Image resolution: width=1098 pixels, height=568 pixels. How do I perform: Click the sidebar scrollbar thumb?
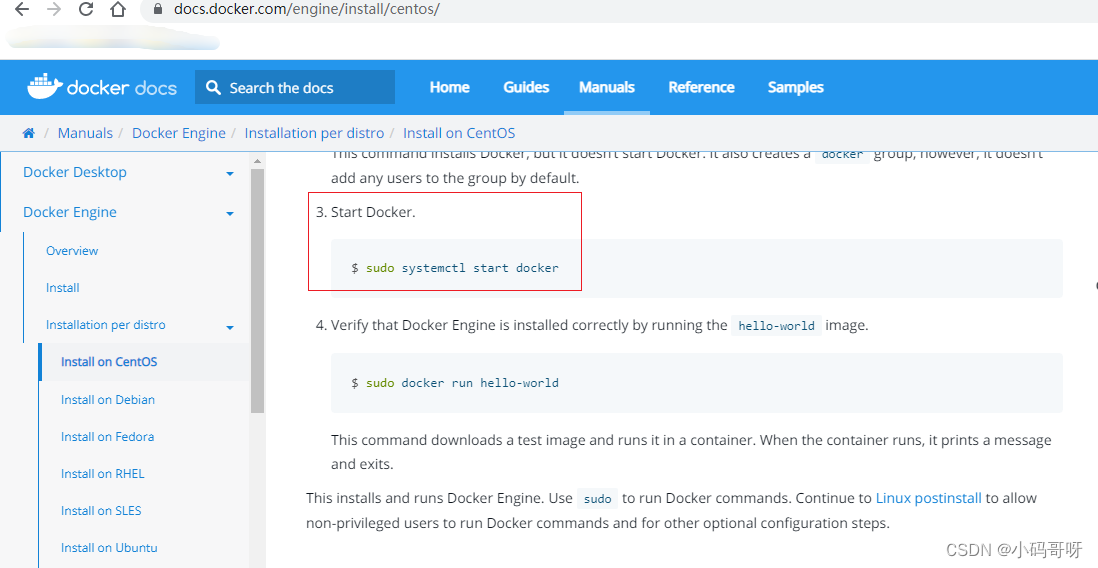[257, 291]
